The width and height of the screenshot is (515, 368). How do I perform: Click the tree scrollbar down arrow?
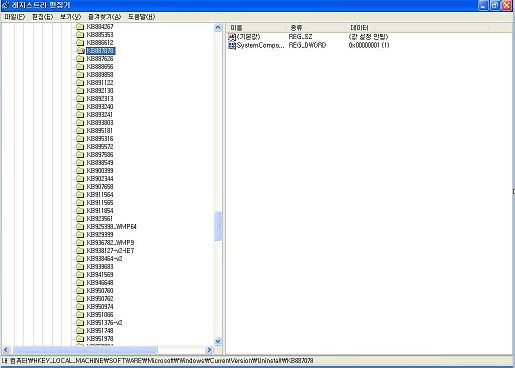[x=218, y=341]
